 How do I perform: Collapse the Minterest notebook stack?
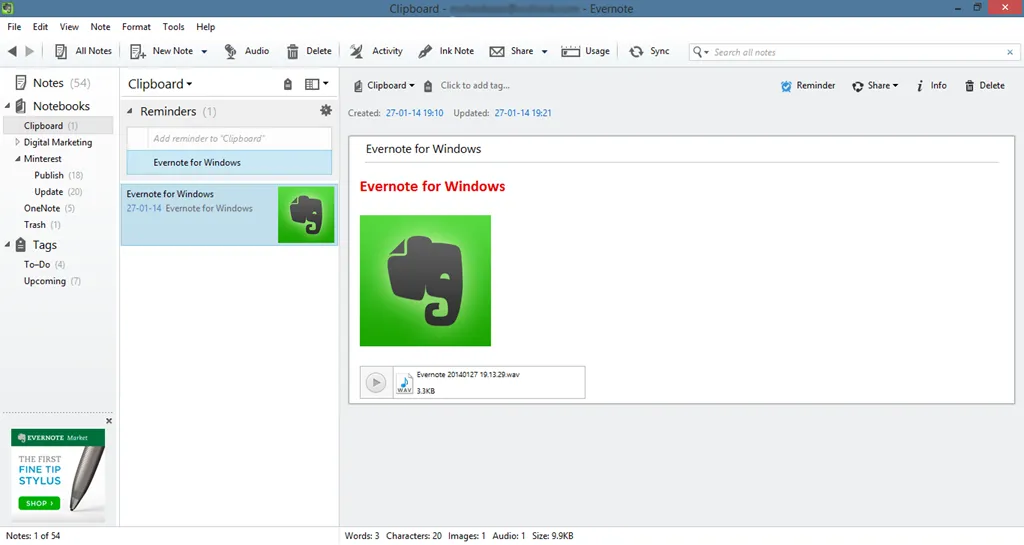pyautogui.click(x=18, y=159)
